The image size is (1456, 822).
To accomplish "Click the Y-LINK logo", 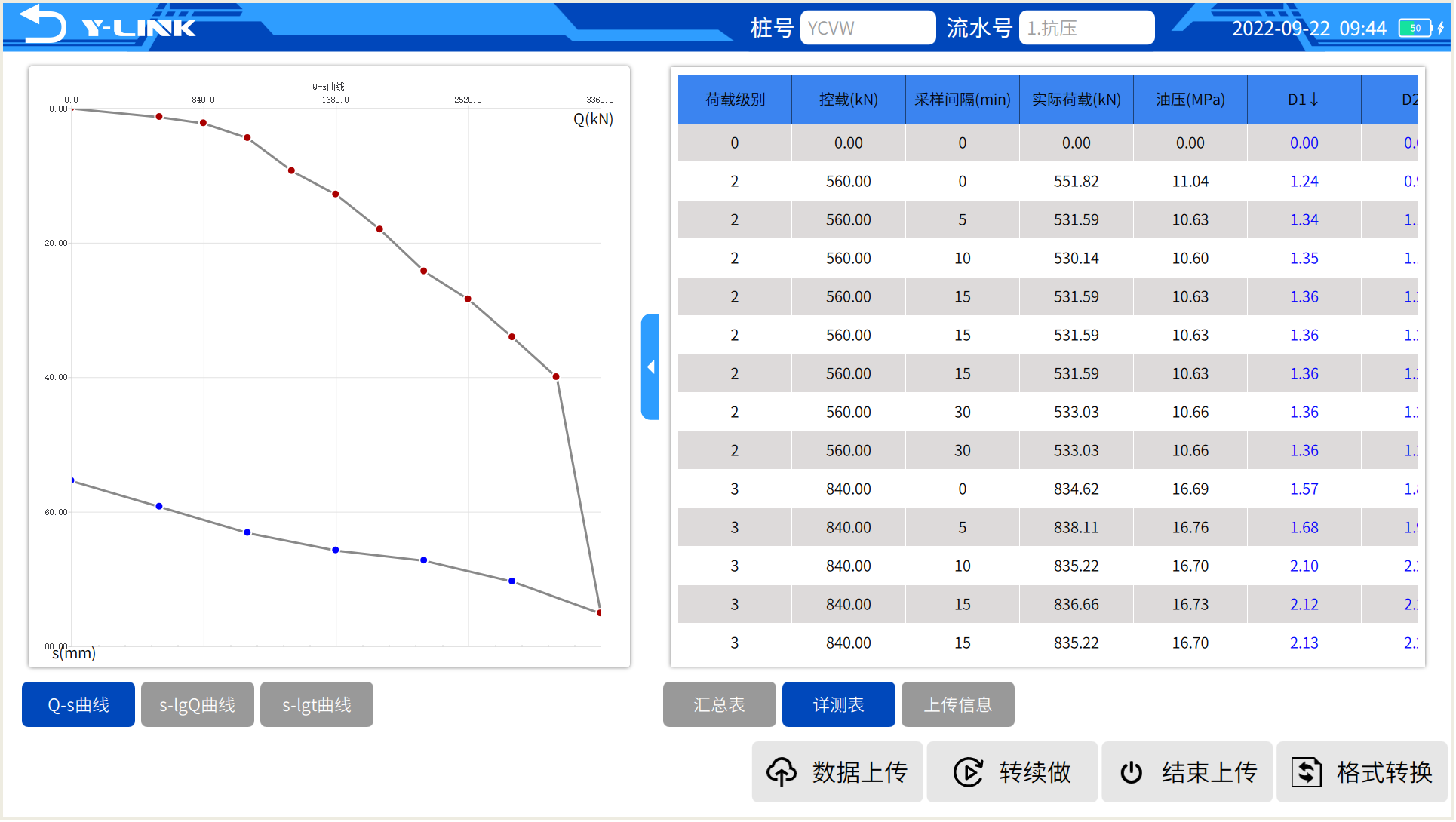I will click(139, 28).
